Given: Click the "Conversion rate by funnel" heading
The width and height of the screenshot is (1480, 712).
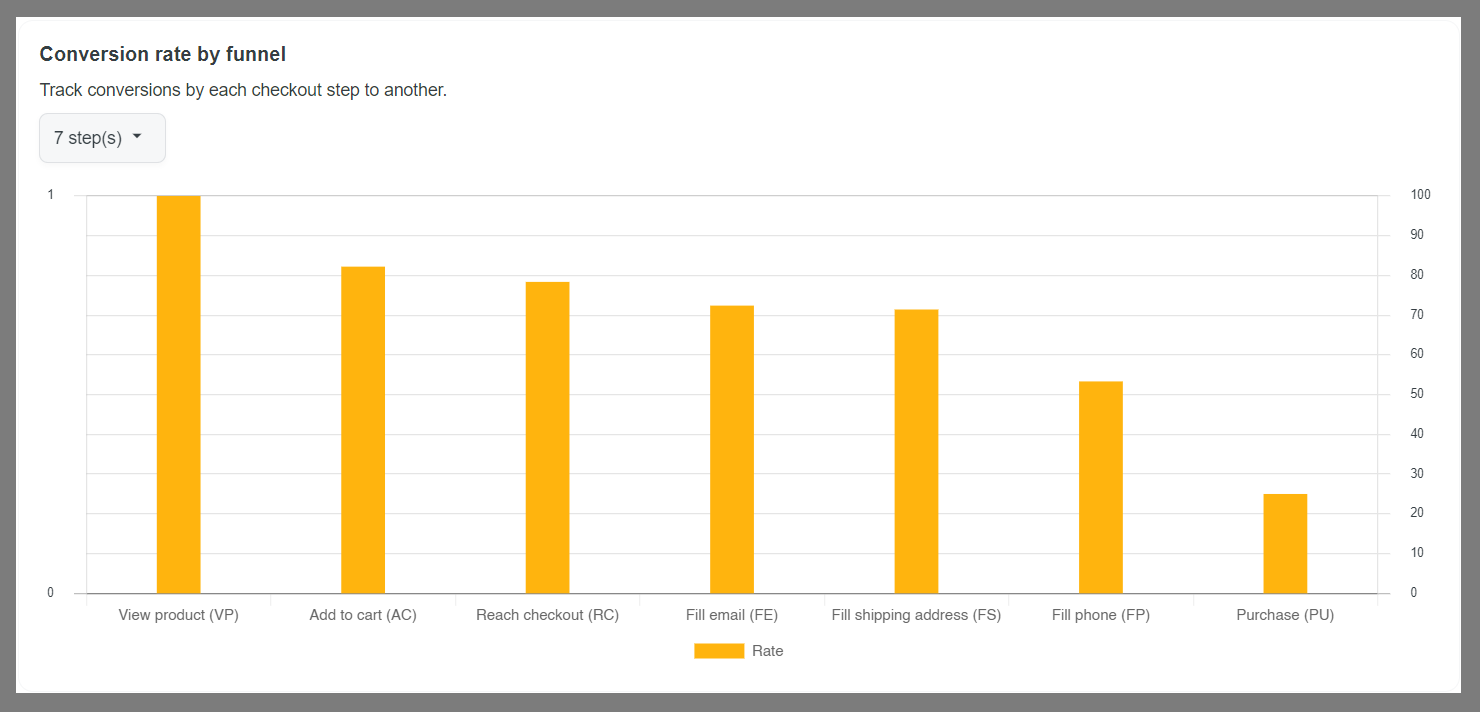Looking at the screenshot, I should (x=163, y=54).
